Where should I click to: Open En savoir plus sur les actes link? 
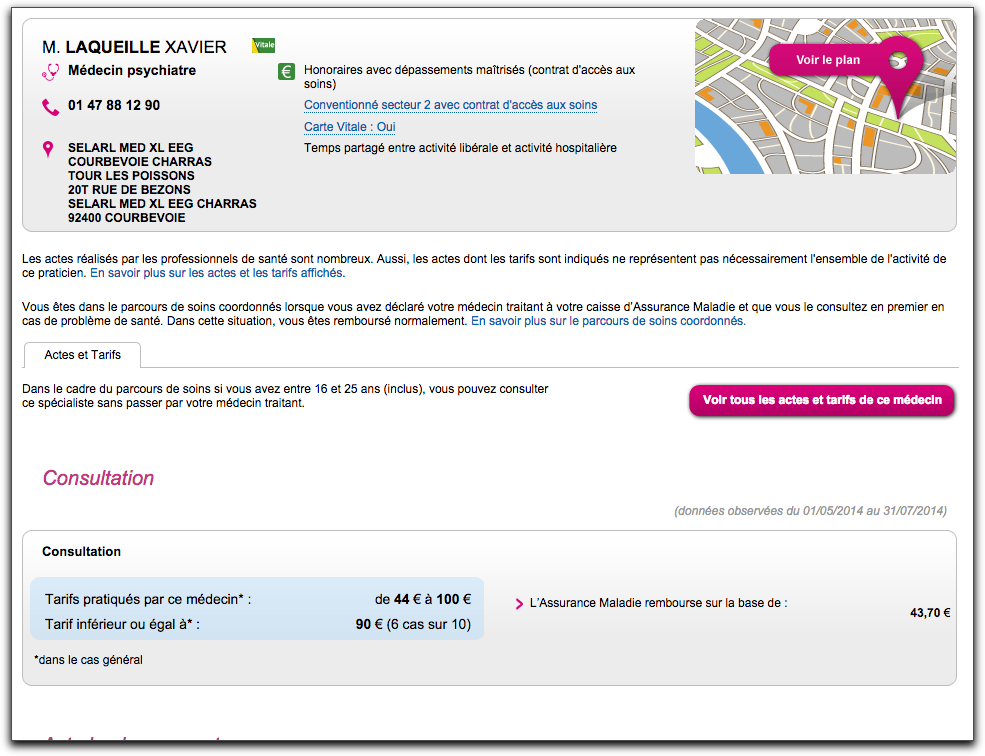[217, 273]
